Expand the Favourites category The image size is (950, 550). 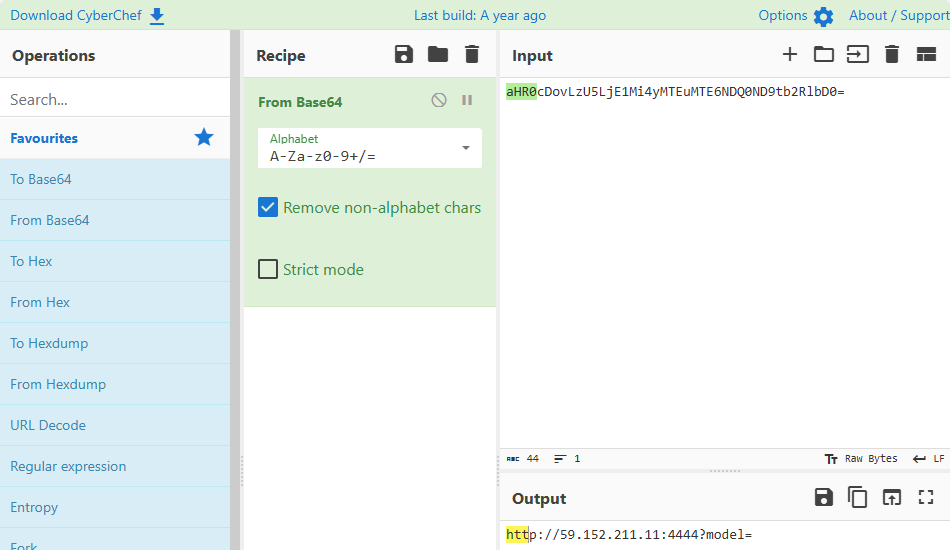pyautogui.click(x=115, y=138)
